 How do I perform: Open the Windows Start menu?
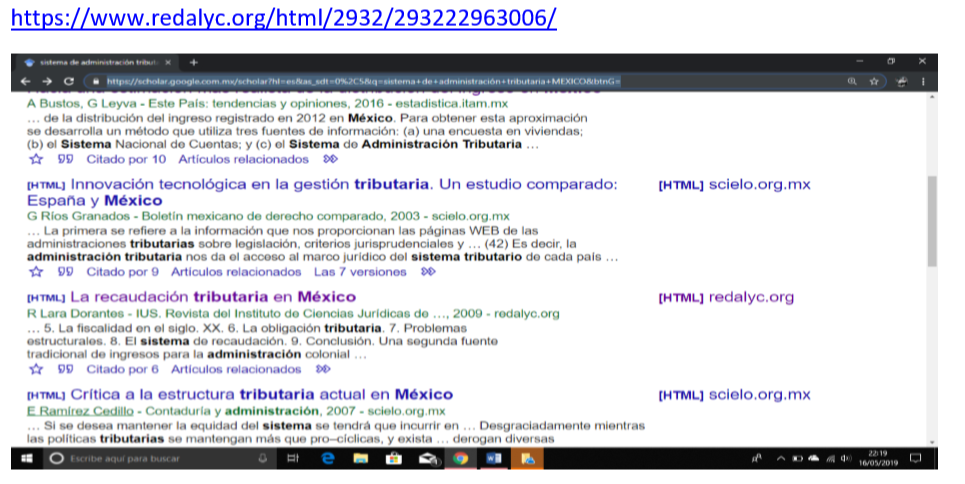(x=26, y=459)
